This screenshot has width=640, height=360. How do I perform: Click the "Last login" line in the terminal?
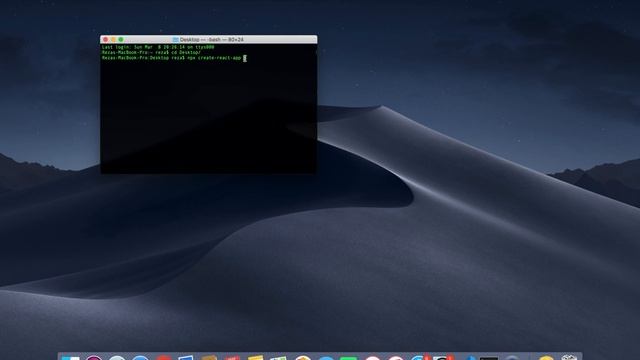point(158,47)
